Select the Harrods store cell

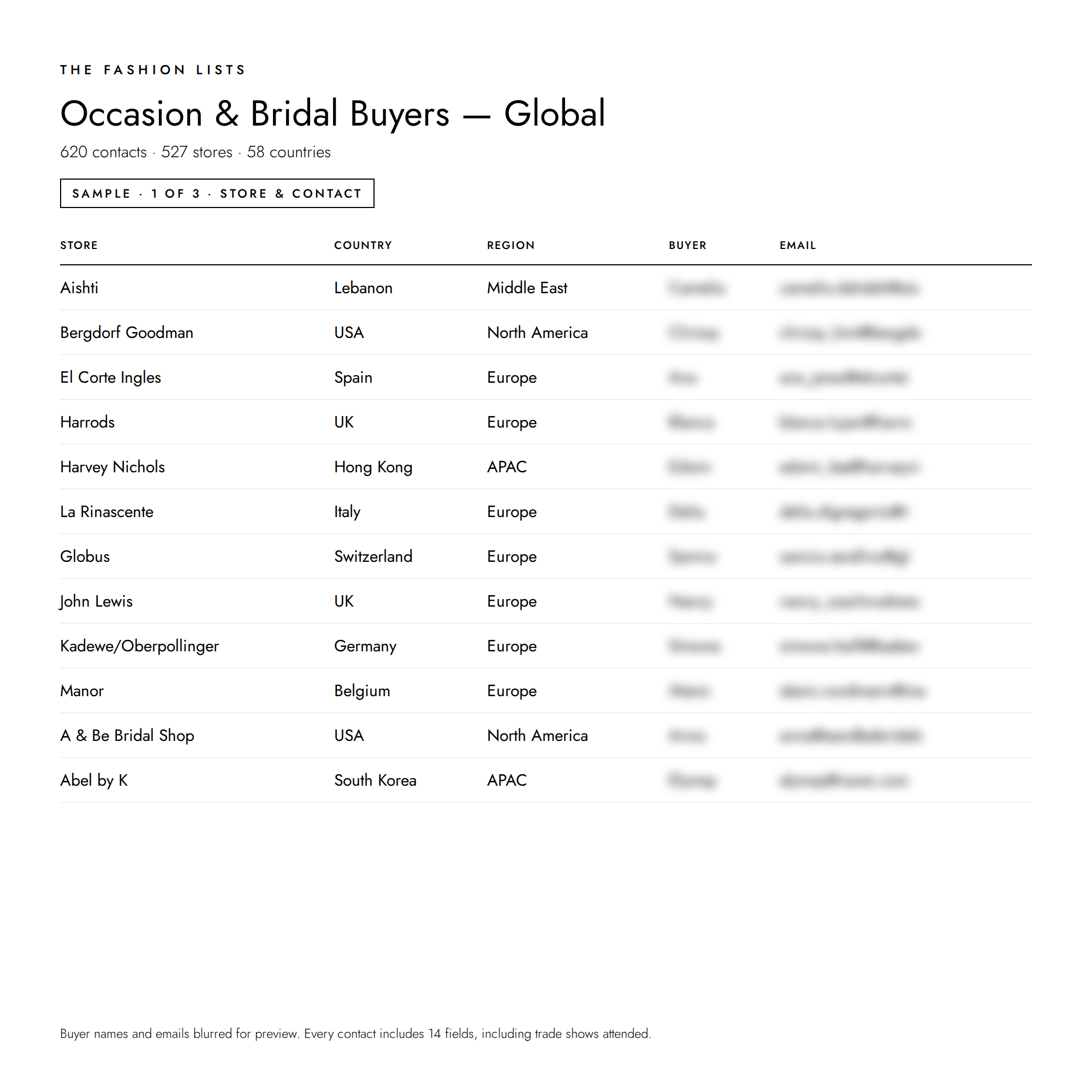pos(87,422)
